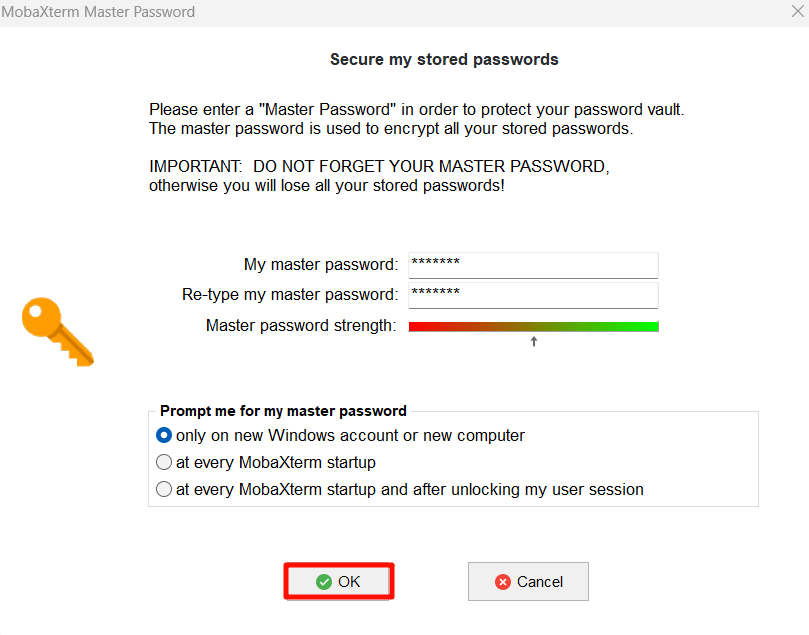Viewport: 809px width, 635px height.
Task: Close the MobaXterm Master Password dialog
Action: pyautogui.click(x=798, y=11)
